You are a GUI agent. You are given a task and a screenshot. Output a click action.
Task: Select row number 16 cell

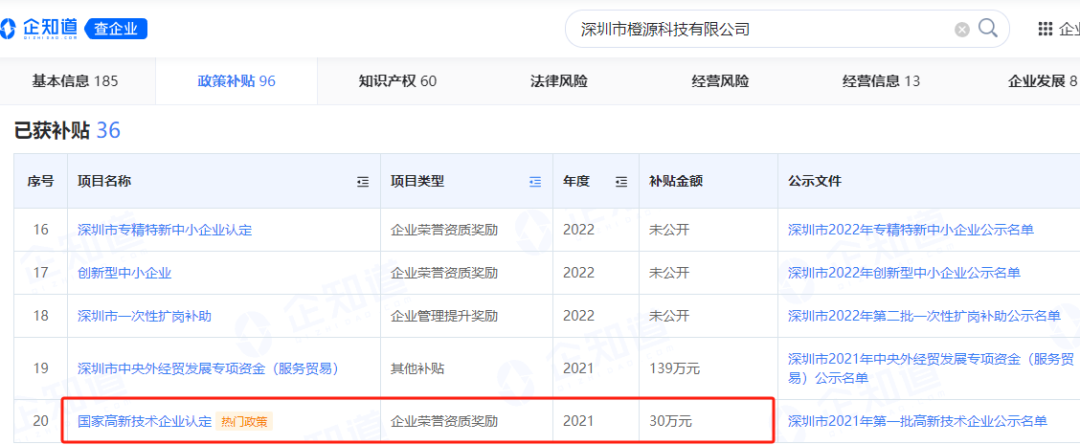[41, 230]
